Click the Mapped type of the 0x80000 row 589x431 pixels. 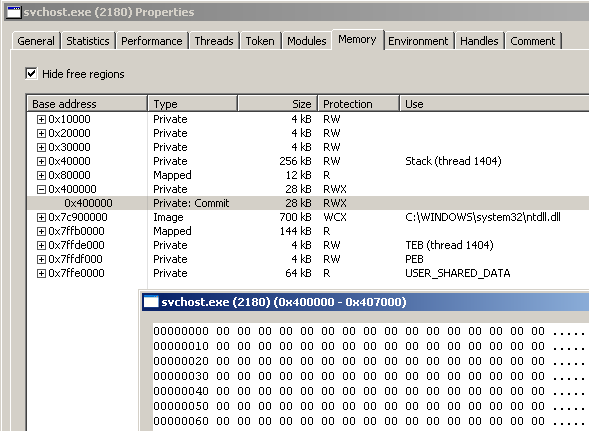coord(172,175)
